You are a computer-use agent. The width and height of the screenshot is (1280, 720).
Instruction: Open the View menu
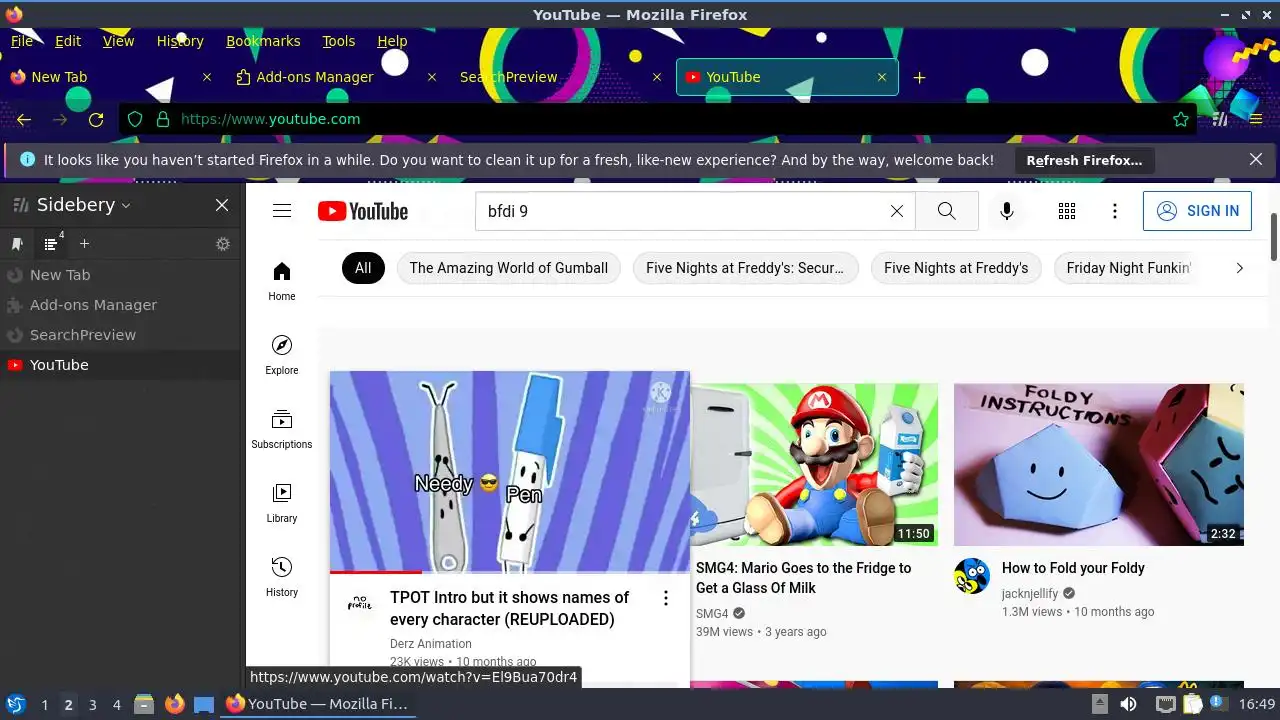(118, 41)
